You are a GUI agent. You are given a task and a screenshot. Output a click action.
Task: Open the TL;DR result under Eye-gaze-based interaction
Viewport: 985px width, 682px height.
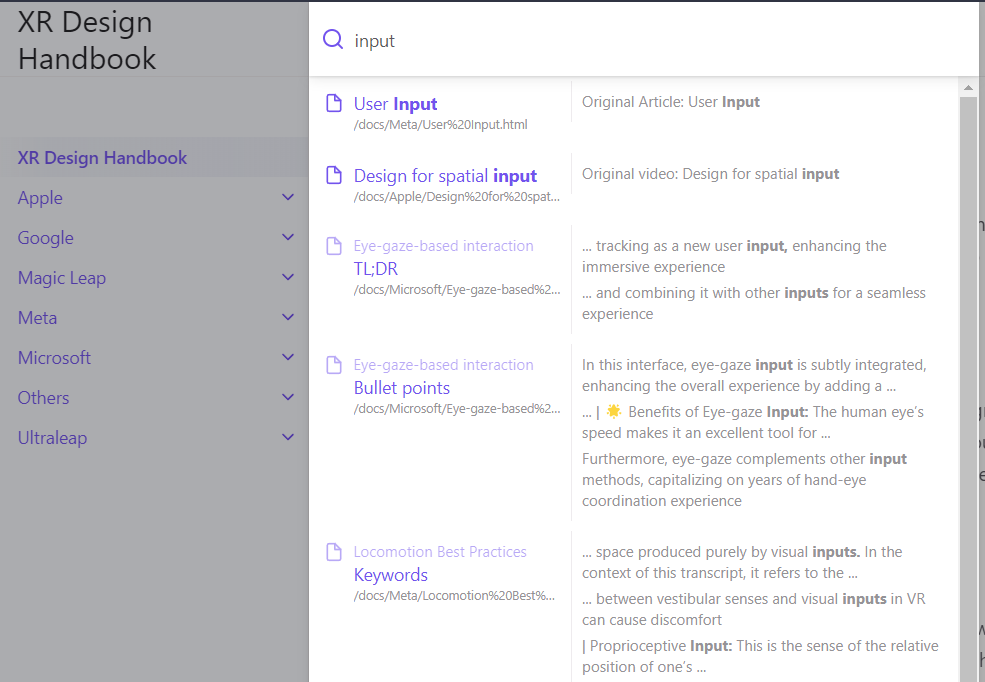[376, 269]
